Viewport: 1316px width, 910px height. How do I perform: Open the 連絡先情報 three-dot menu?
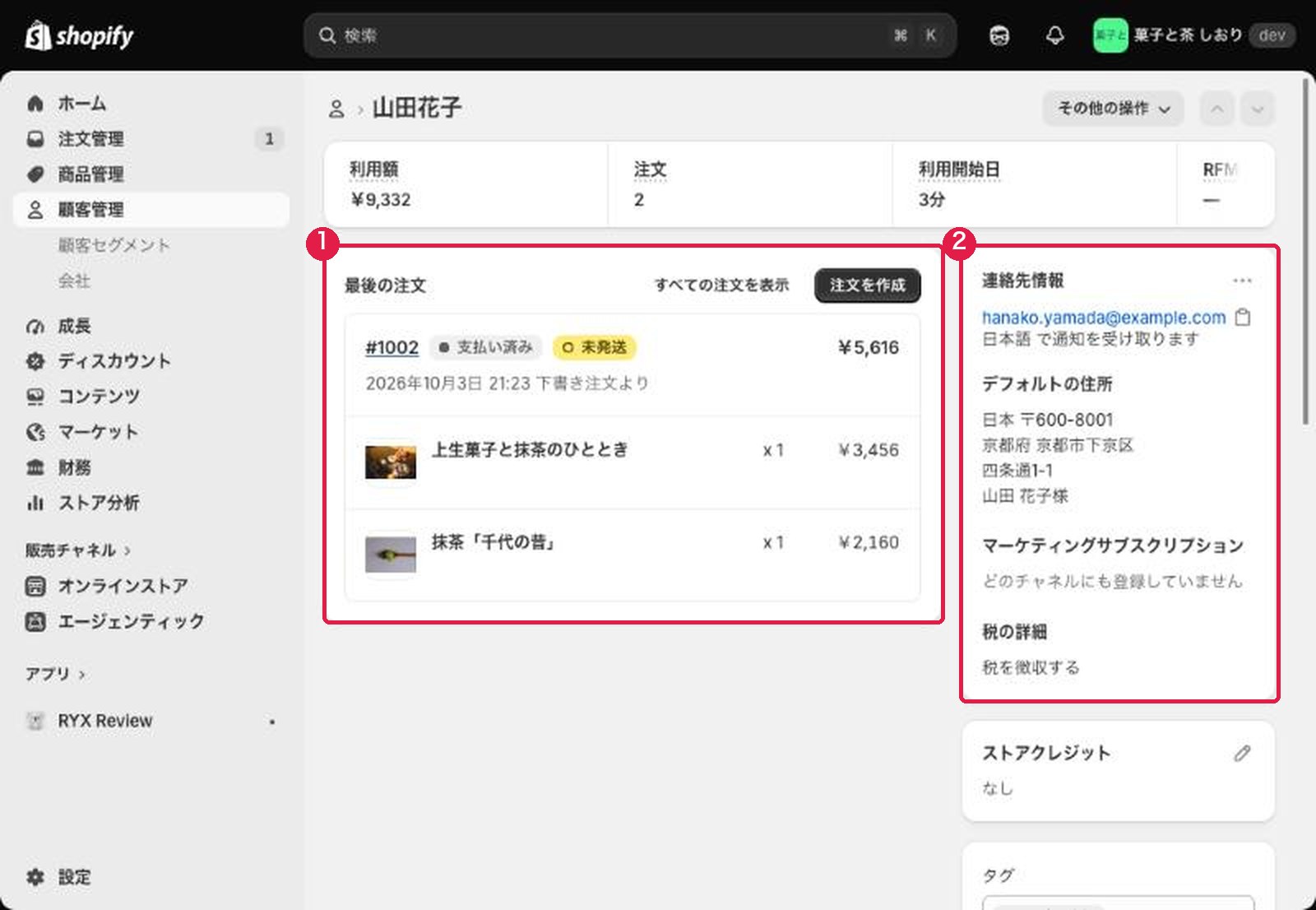click(1242, 281)
